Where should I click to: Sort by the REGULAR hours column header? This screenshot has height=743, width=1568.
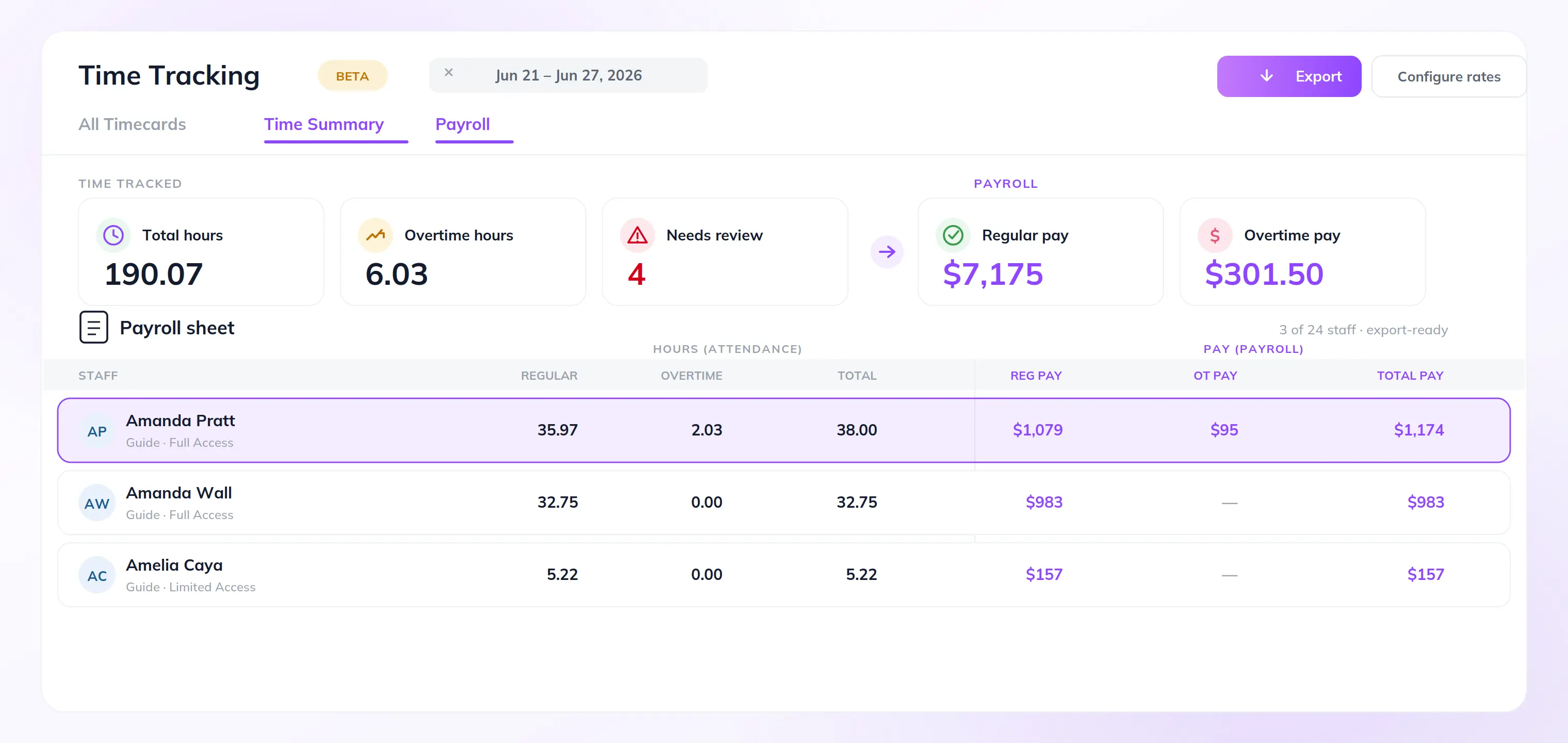click(x=549, y=376)
